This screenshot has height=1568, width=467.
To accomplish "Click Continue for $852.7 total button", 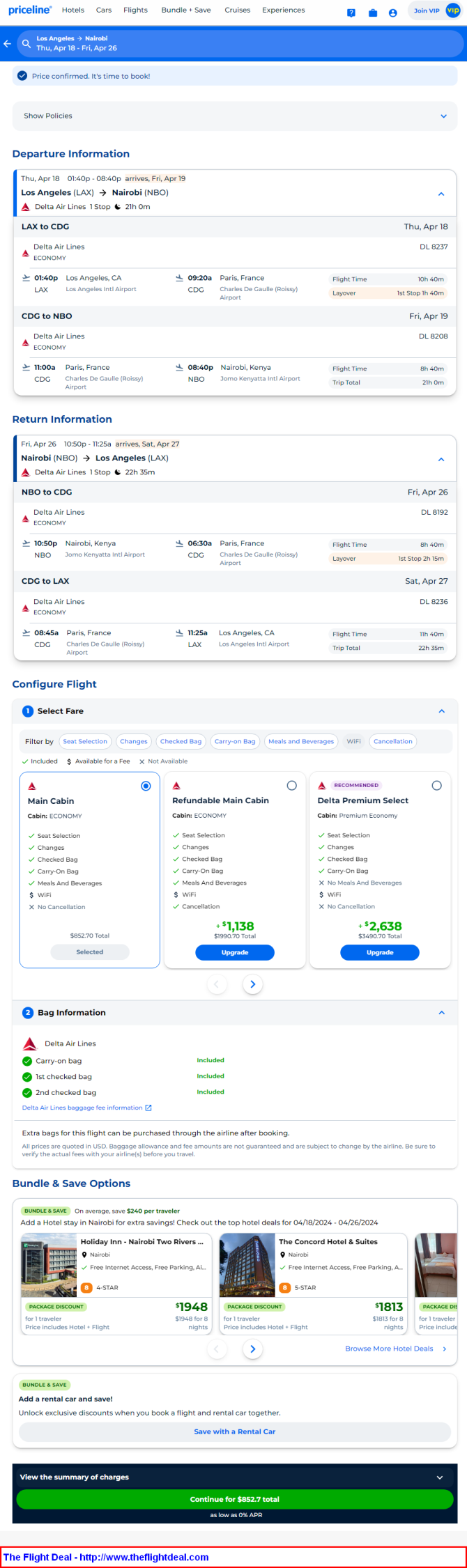I will (x=235, y=1499).
